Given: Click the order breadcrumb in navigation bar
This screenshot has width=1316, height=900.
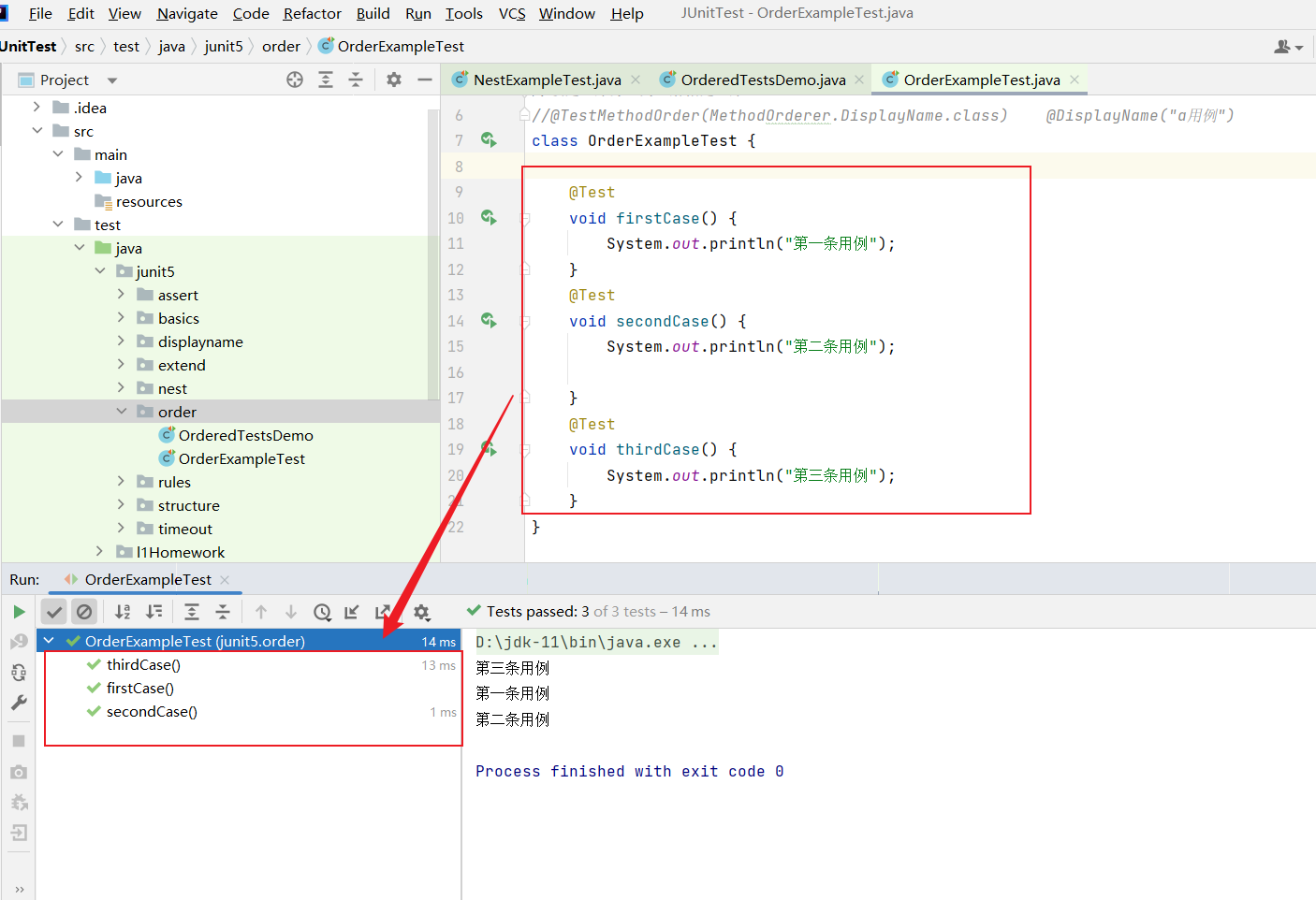Looking at the screenshot, I should 281,47.
